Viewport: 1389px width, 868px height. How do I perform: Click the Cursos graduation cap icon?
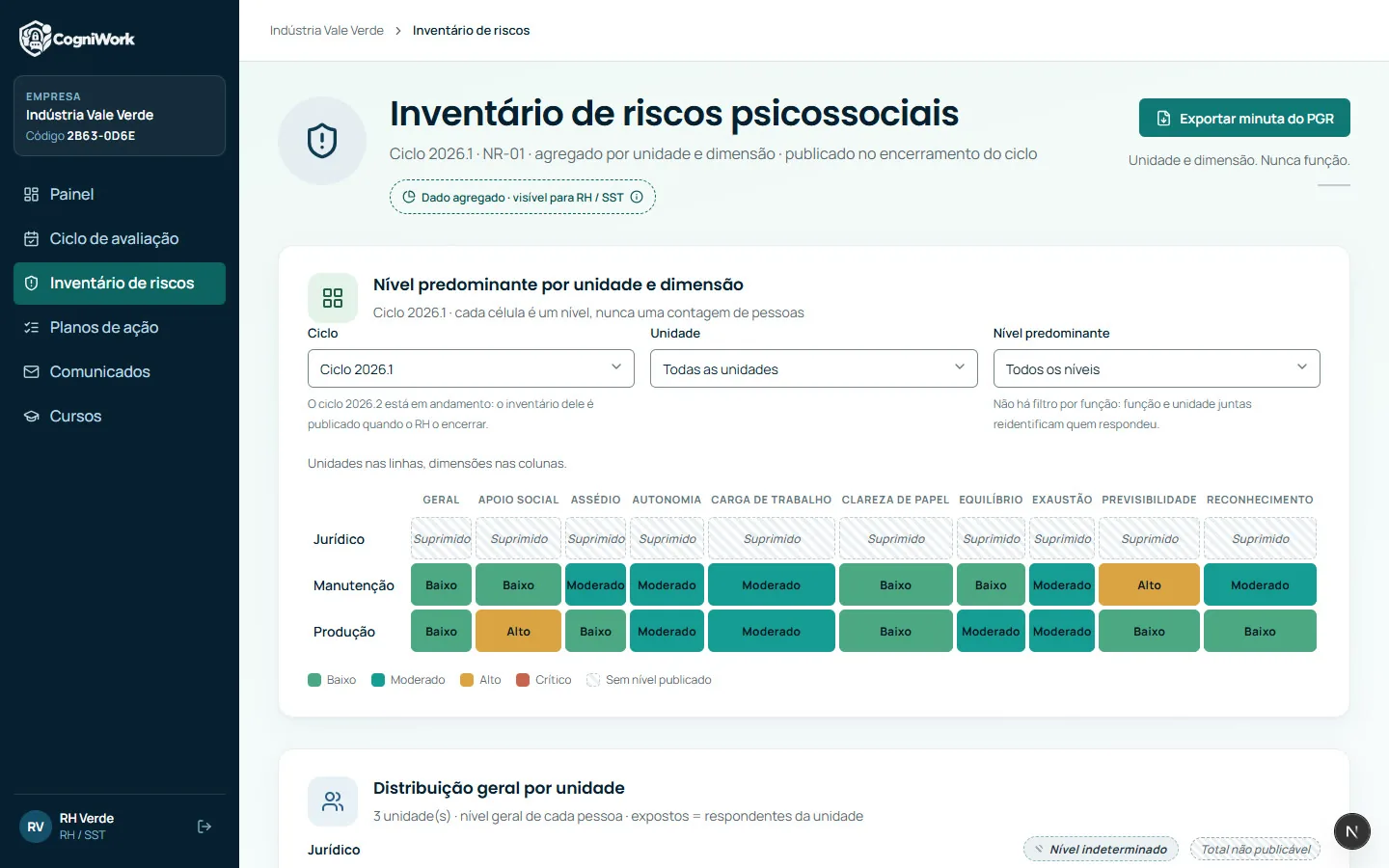pos(31,417)
